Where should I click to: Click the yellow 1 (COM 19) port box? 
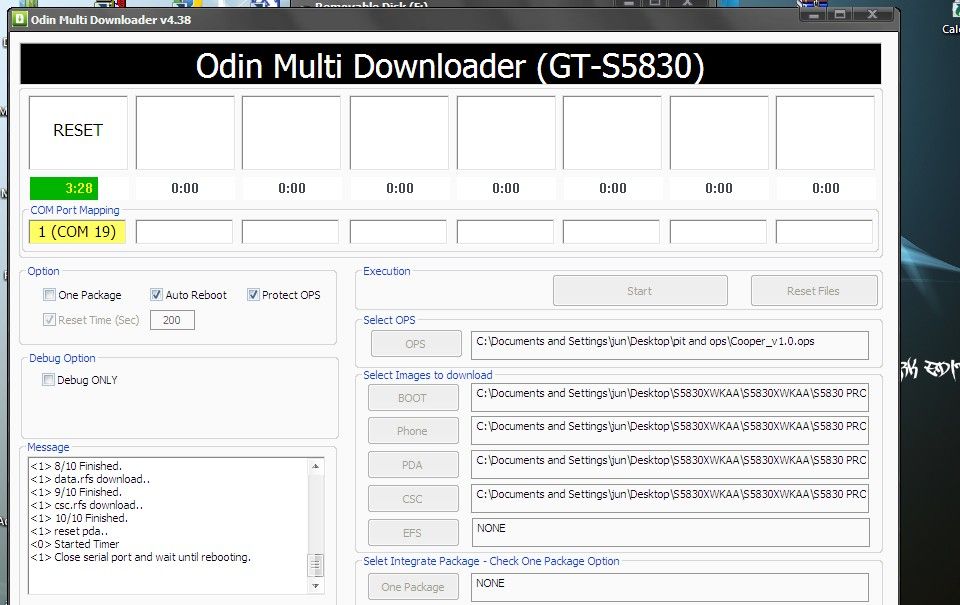(x=77, y=231)
